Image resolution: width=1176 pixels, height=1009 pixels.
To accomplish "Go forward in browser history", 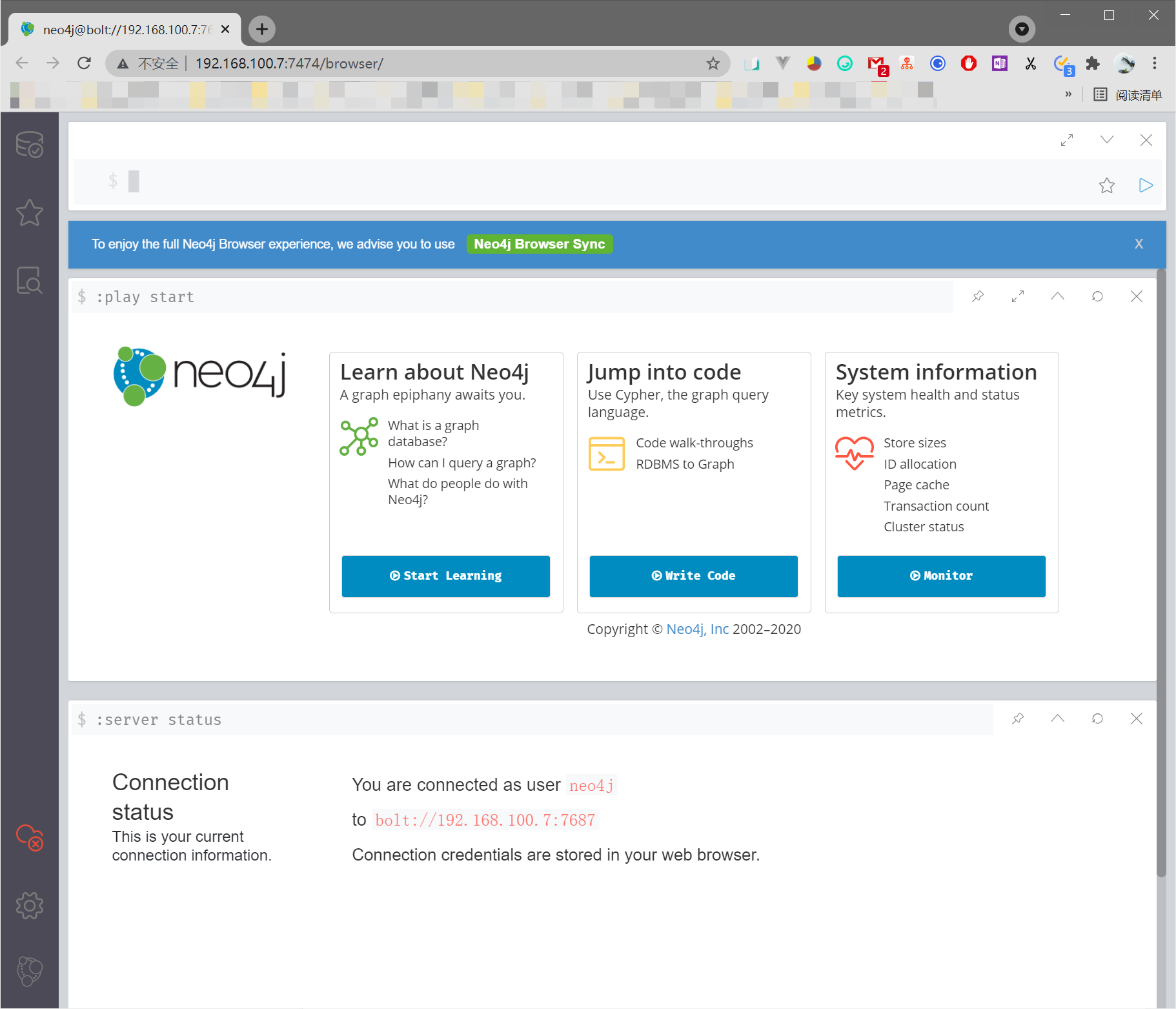I will coord(53,63).
